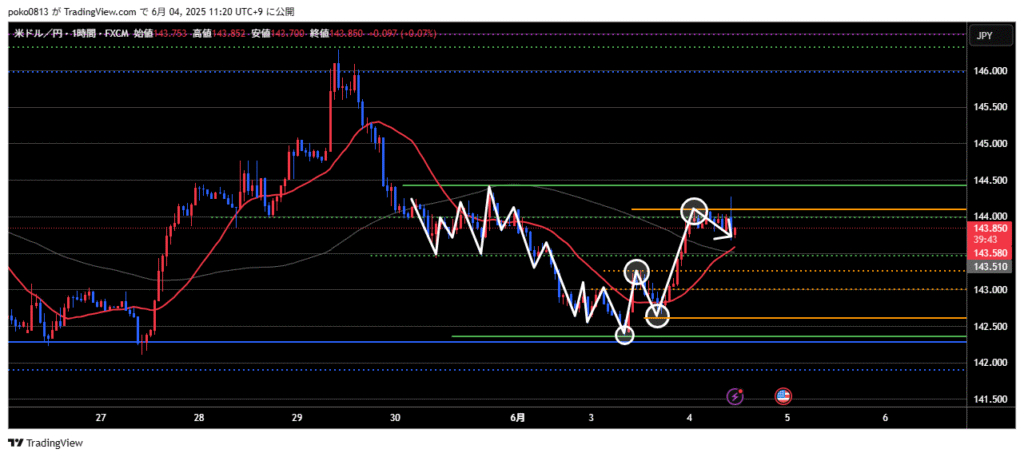
Task: Click the red 143.850 current price label
Action: [990, 229]
